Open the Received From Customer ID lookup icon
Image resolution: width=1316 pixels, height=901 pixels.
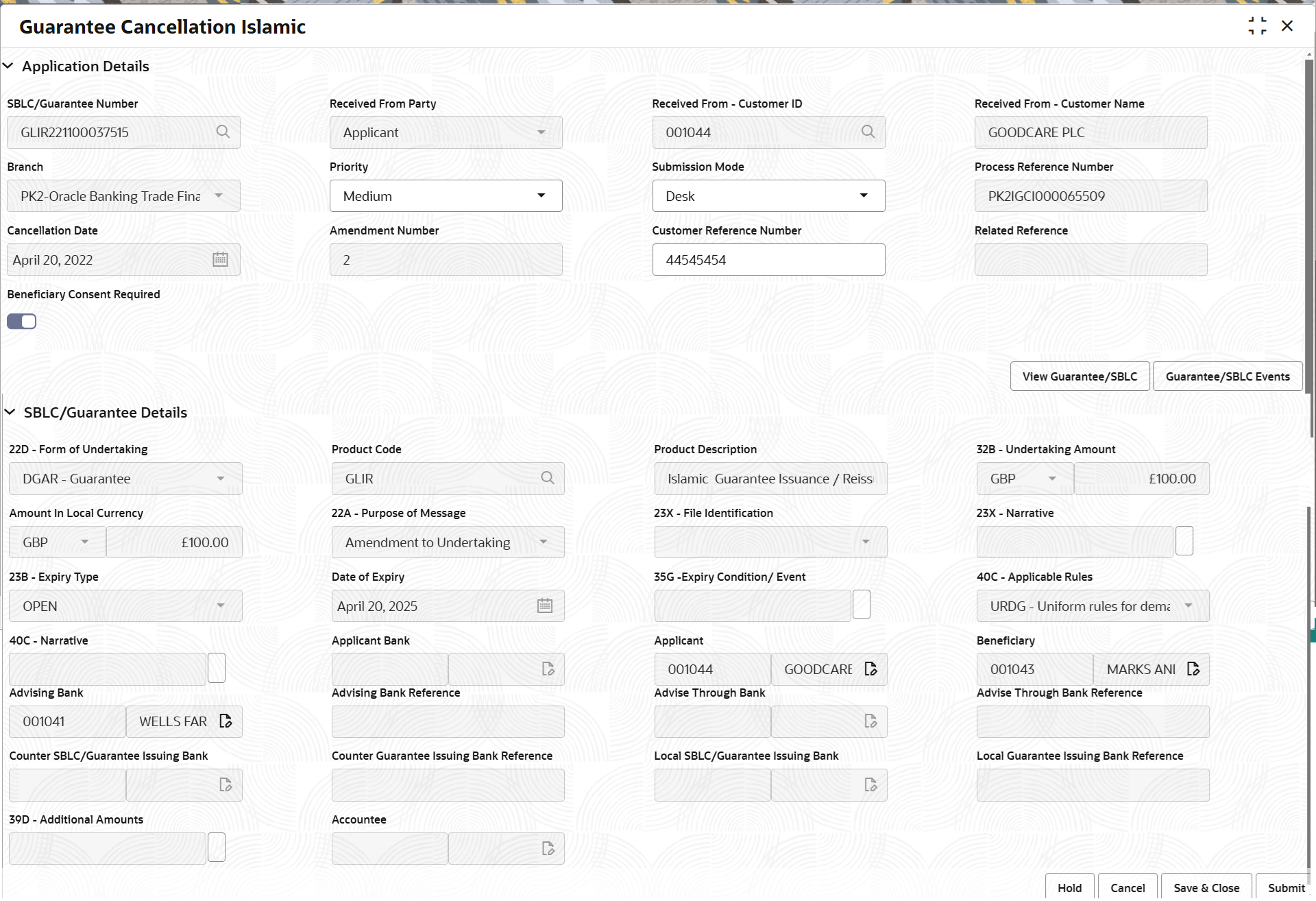point(868,132)
